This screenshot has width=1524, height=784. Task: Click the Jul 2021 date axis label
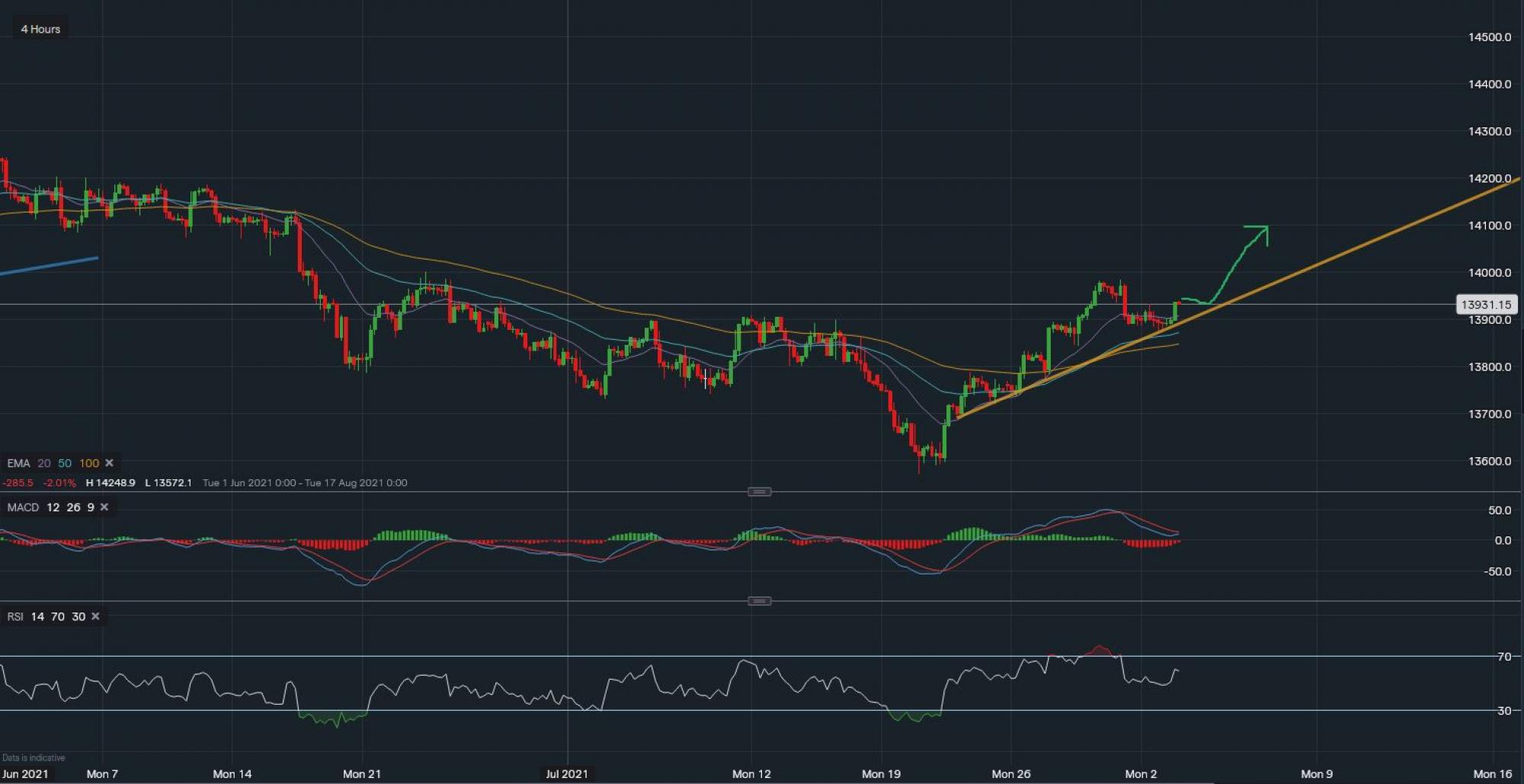click(566, 773)
